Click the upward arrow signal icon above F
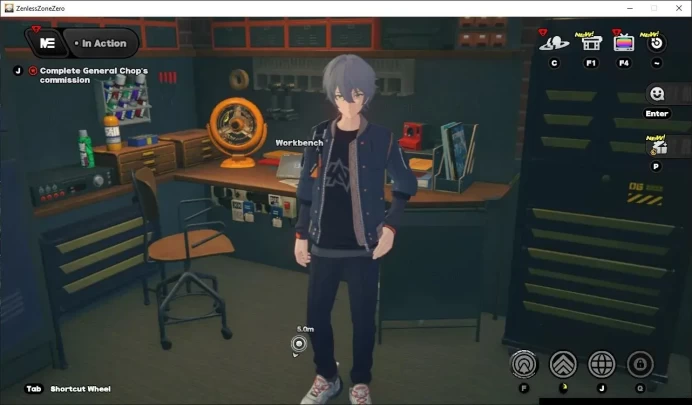Screen dimensions: 692x405 point(524,364)
